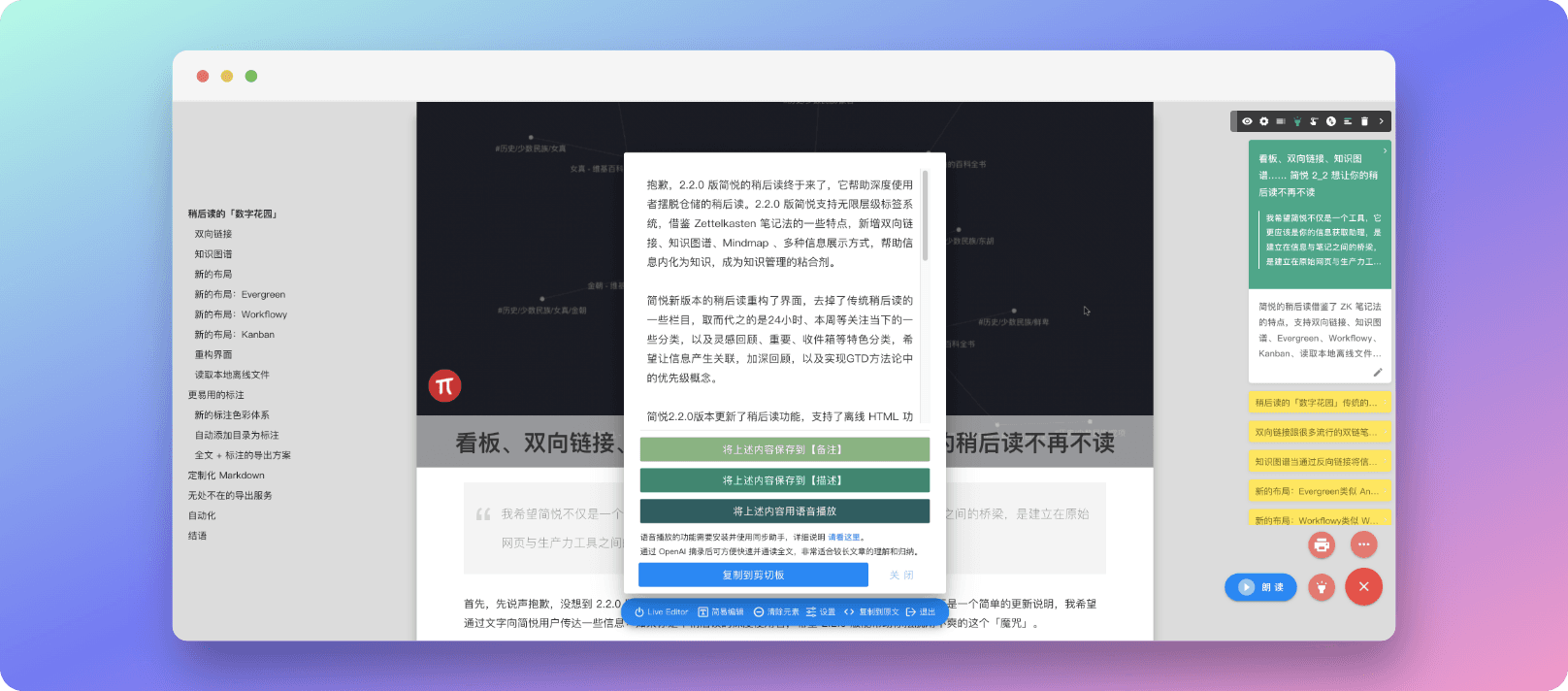This screenshot has height=691, width=1568.
Task: Close reading mode with red X button
Action: (1363, 586)
